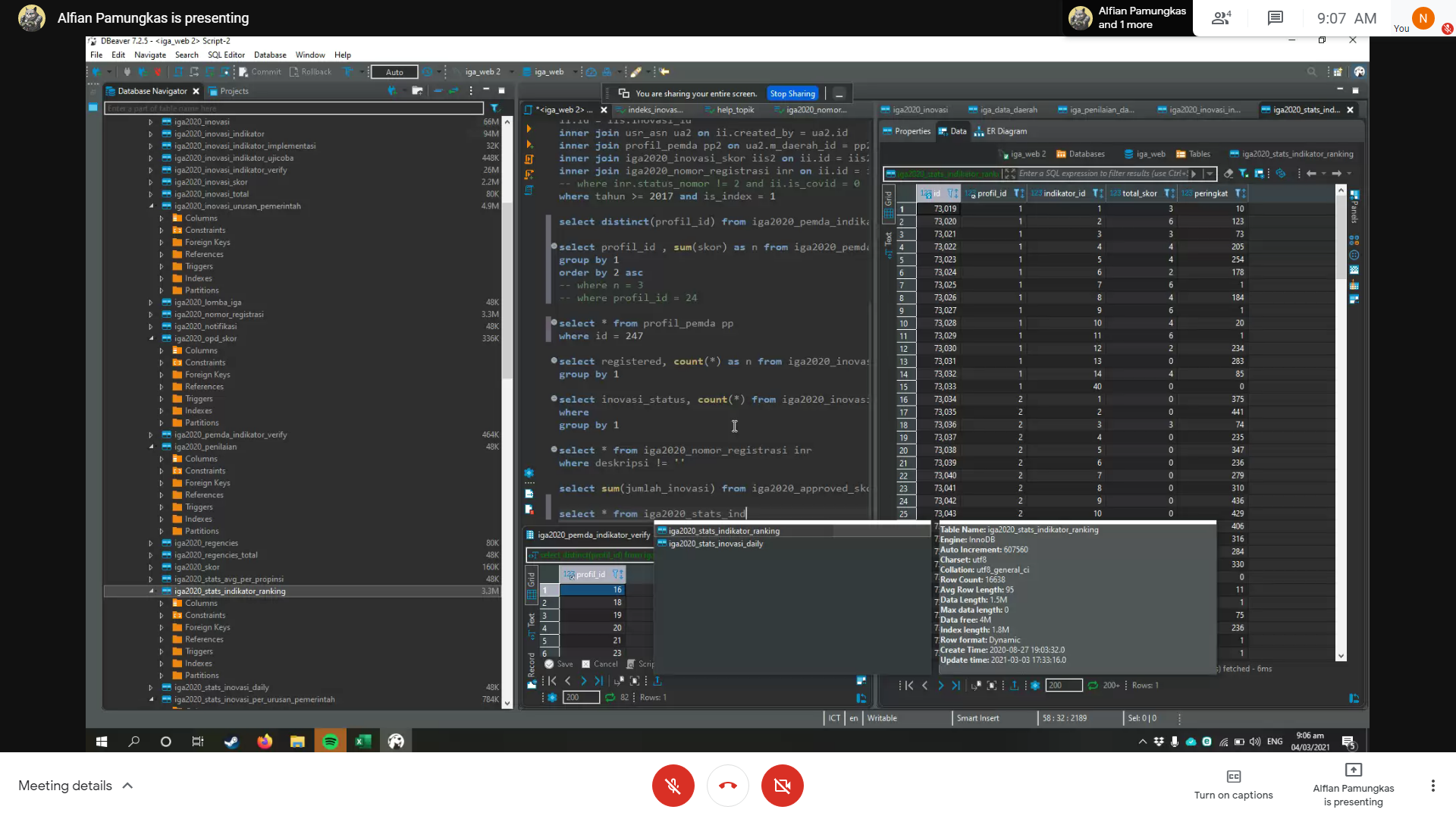Click save filter settings icon
The height and width of the screenshot is (819, 1456).
[1260, 174]
